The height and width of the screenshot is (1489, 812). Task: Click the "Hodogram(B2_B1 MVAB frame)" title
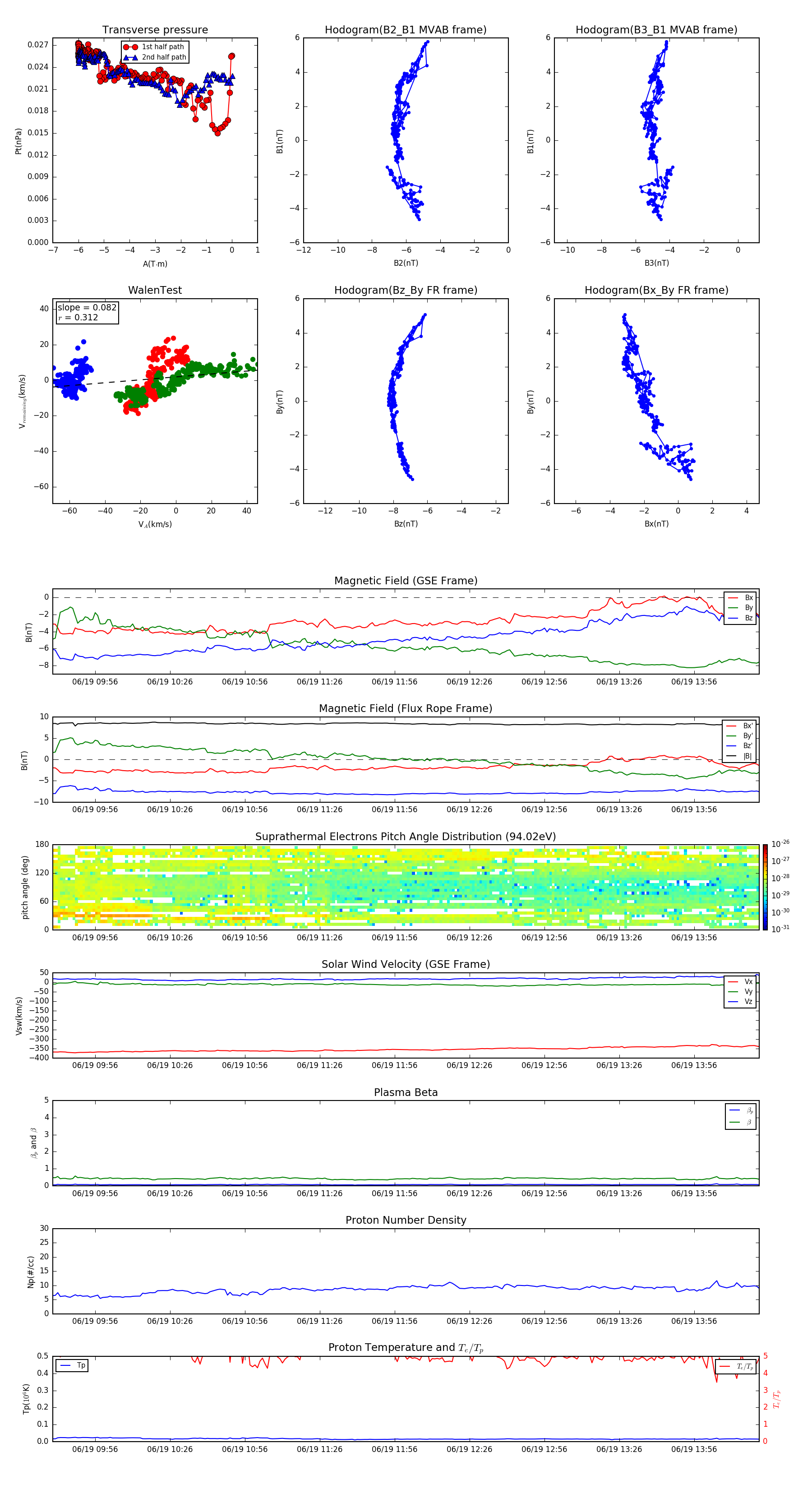(x=406, y=29)
